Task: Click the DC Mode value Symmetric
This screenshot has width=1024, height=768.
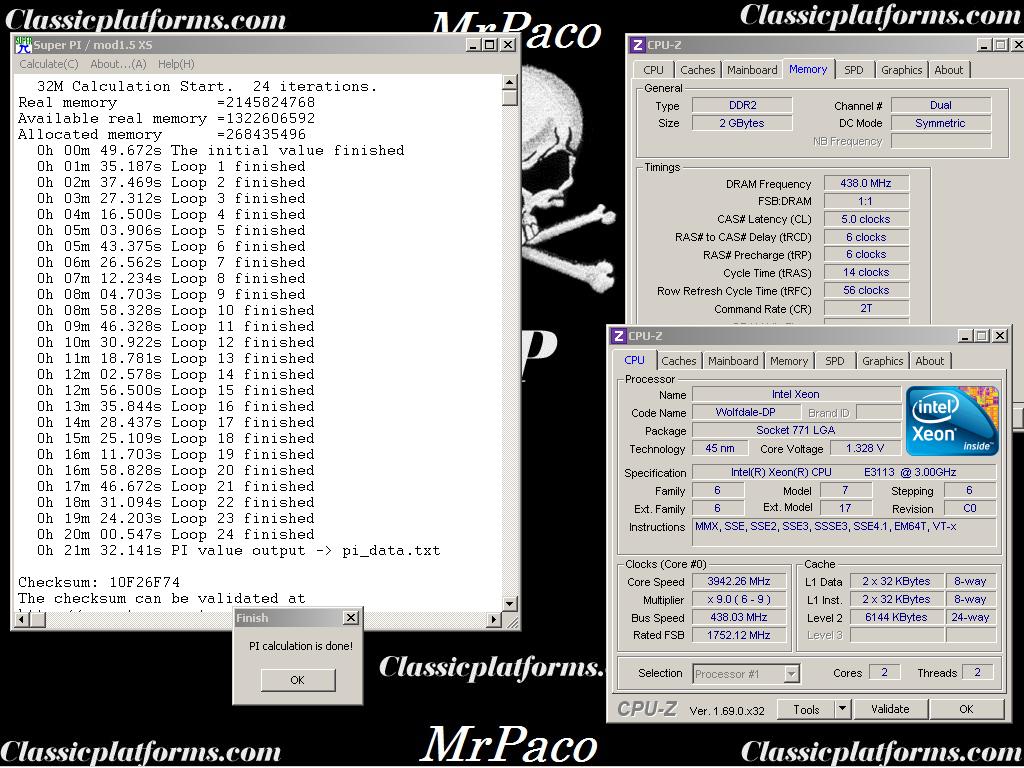Action: click(941, 123)
